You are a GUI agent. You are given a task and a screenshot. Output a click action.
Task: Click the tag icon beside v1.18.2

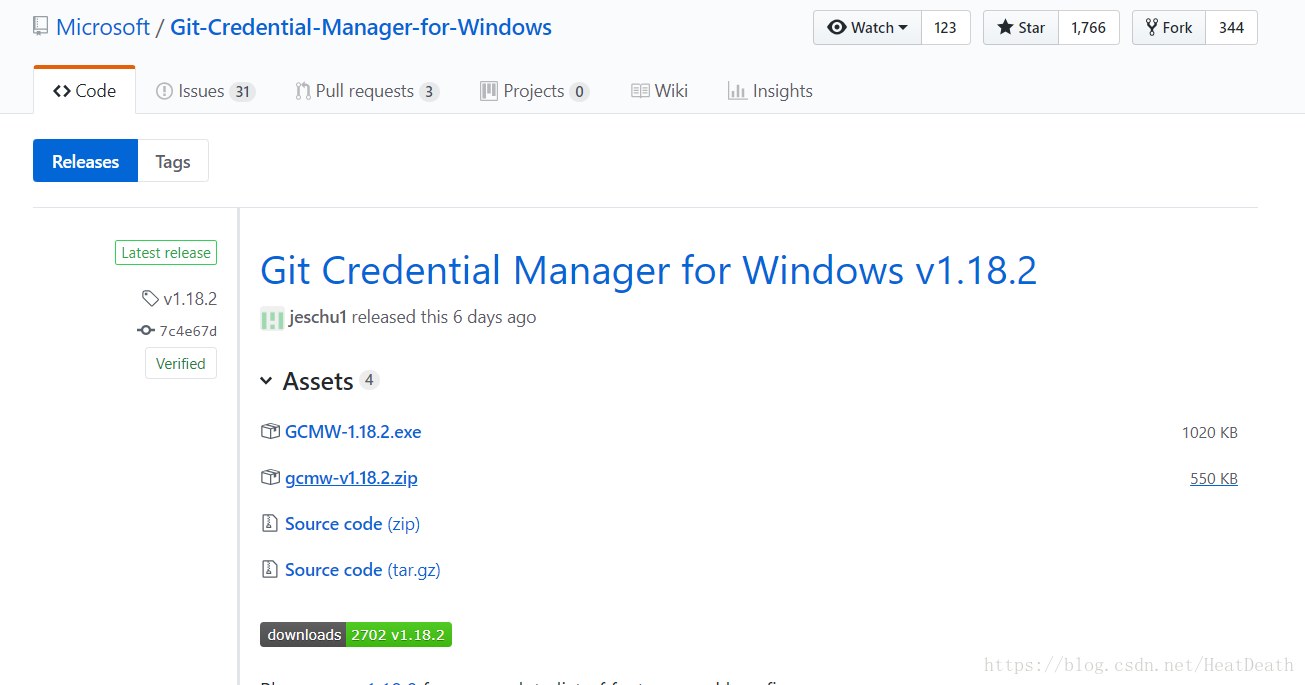tap(150, 298)
